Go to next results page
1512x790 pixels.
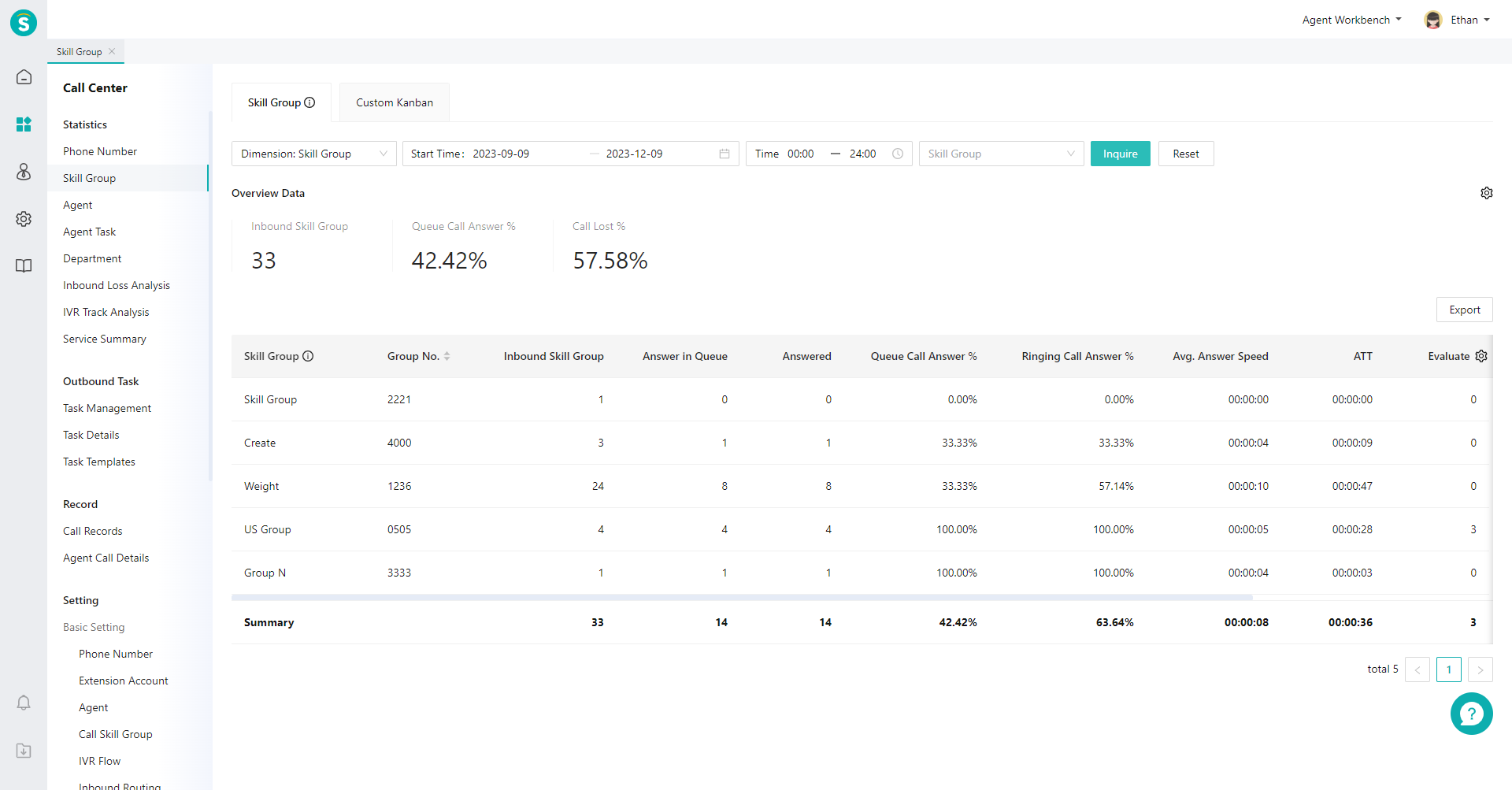tap(1480, 669)
